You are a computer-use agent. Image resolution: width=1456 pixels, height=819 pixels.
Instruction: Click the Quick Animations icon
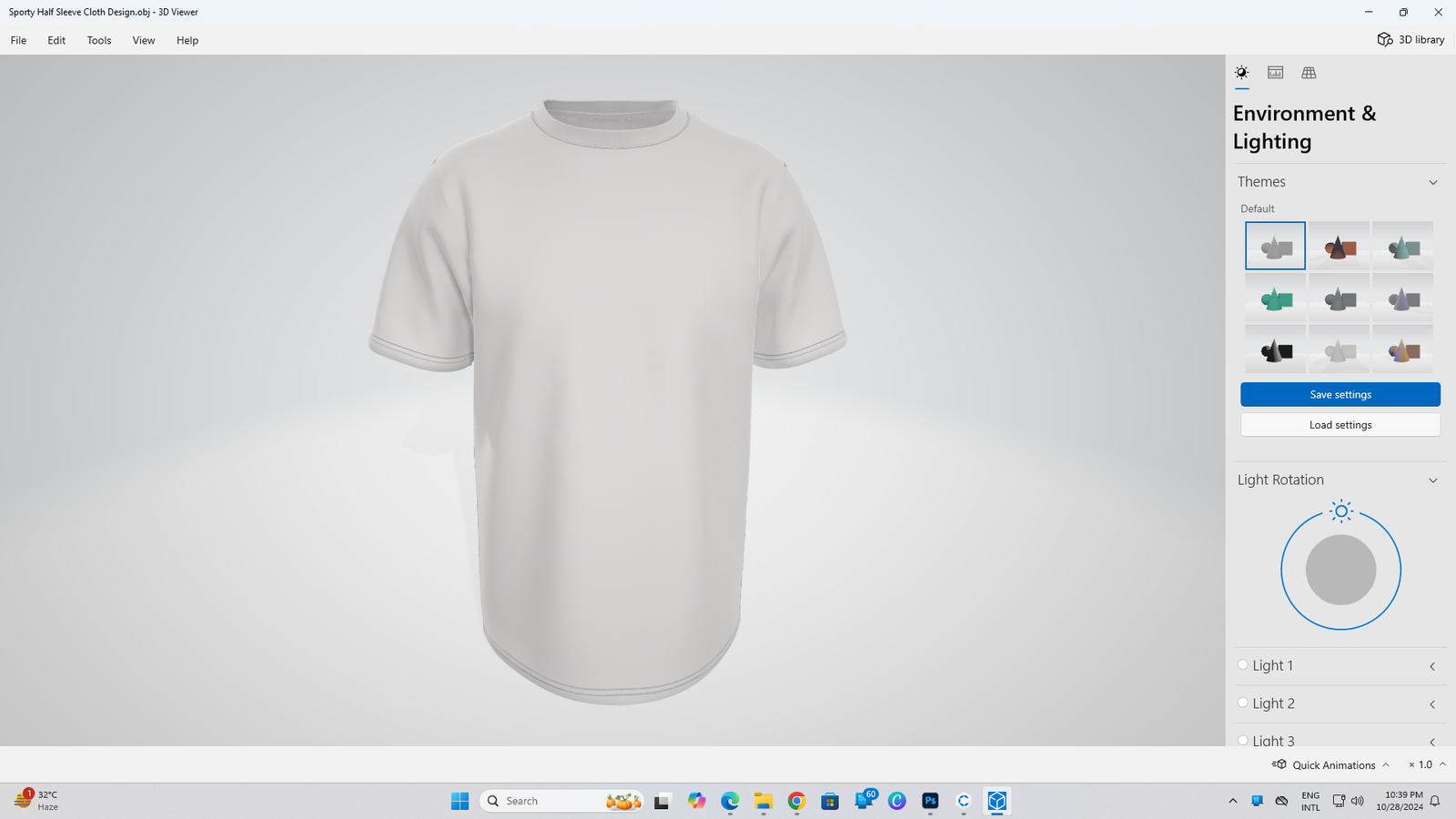point(1279,764)
